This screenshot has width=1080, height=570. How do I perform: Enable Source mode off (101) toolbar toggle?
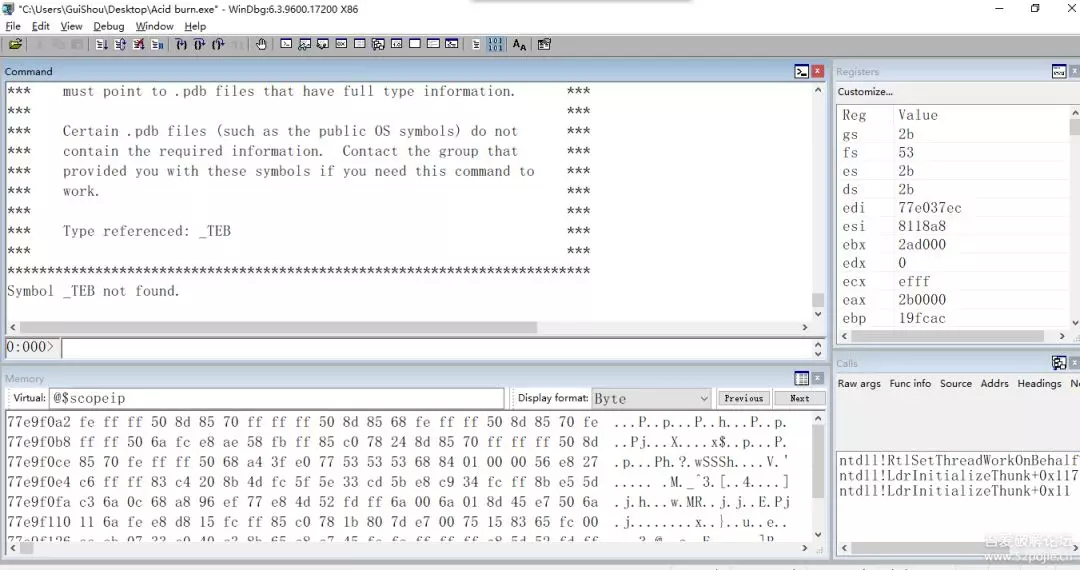(495, 45)
